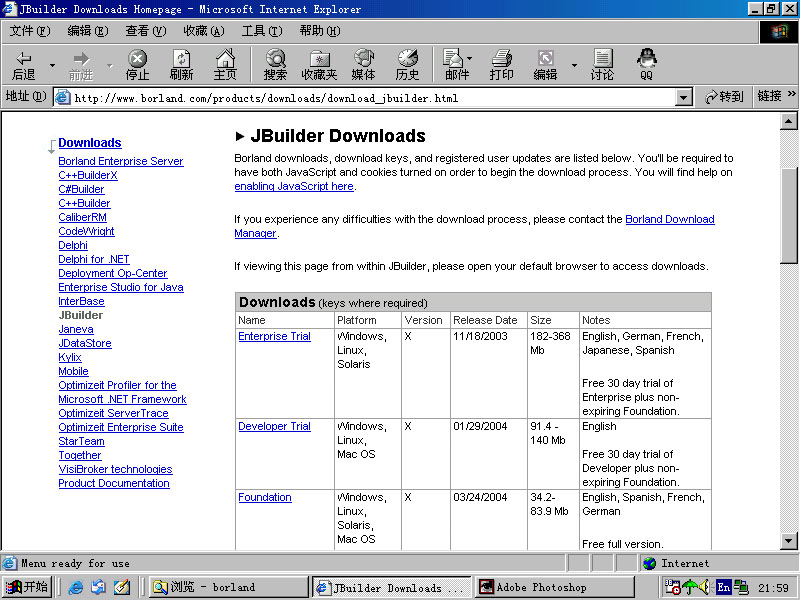The height and width of the screenshot is (600, 800).
Task: Open the Media (媒体) sidebar icon
Action: point(363,65)
